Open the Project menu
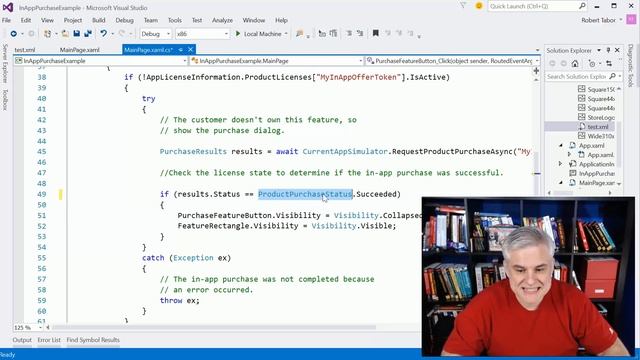This screenshot has width=640, height=360. [73, 20]
